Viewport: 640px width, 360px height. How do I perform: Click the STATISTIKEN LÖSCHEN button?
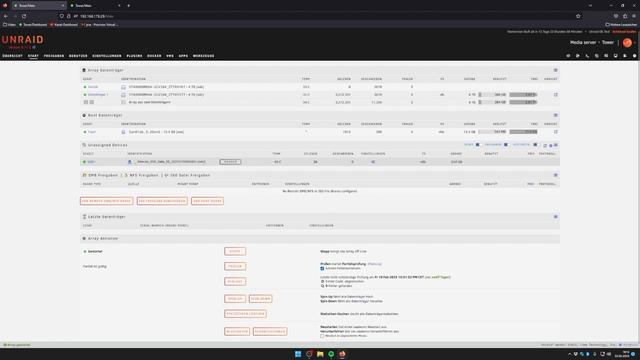pyautogui.click(x=245, y=314)
